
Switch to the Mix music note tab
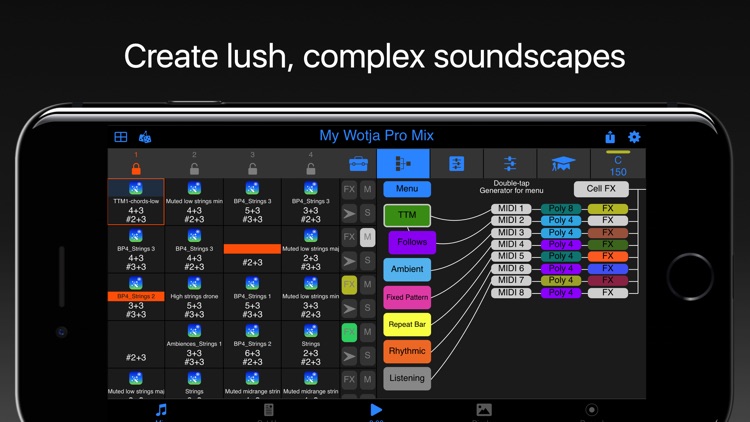[161, 411]
